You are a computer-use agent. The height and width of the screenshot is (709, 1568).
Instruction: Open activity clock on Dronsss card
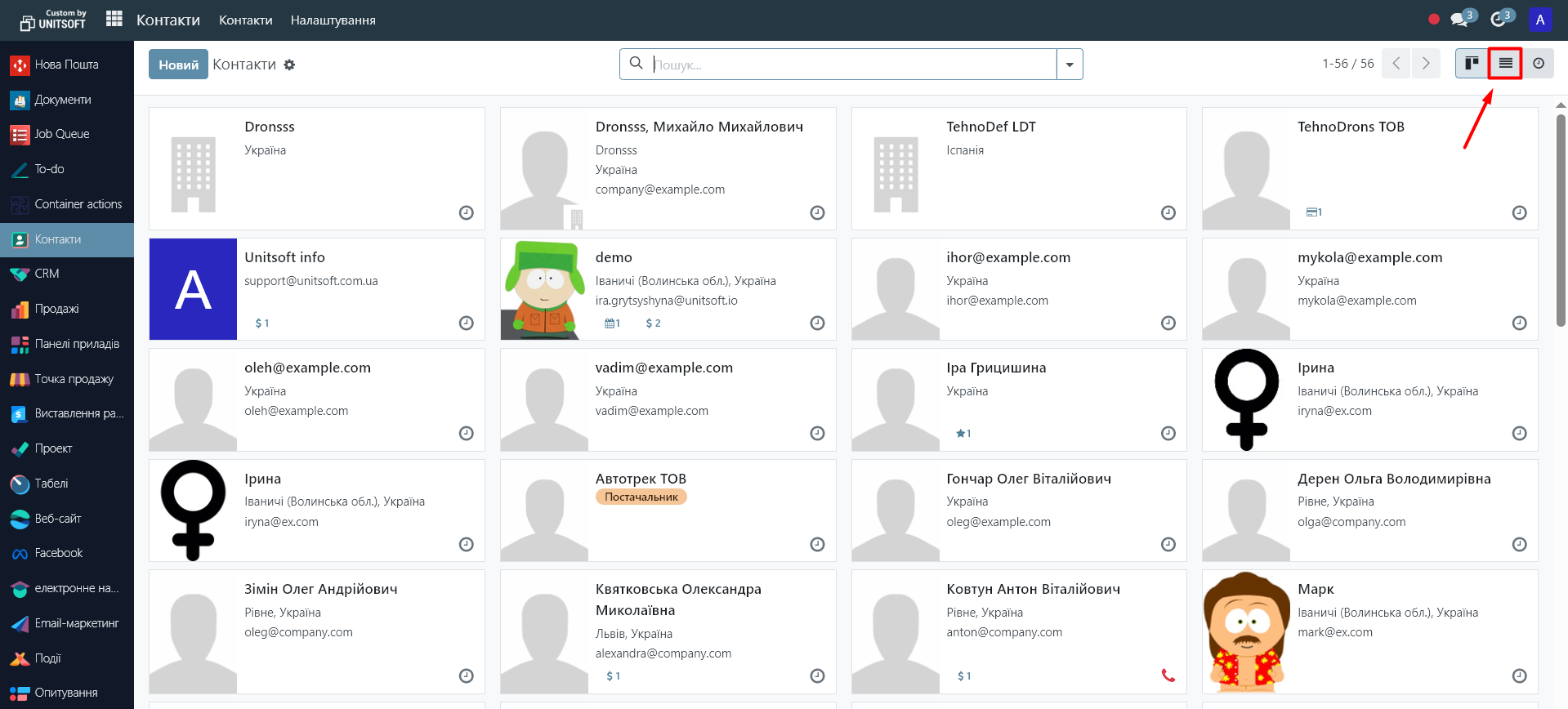(x=466, y=212)
